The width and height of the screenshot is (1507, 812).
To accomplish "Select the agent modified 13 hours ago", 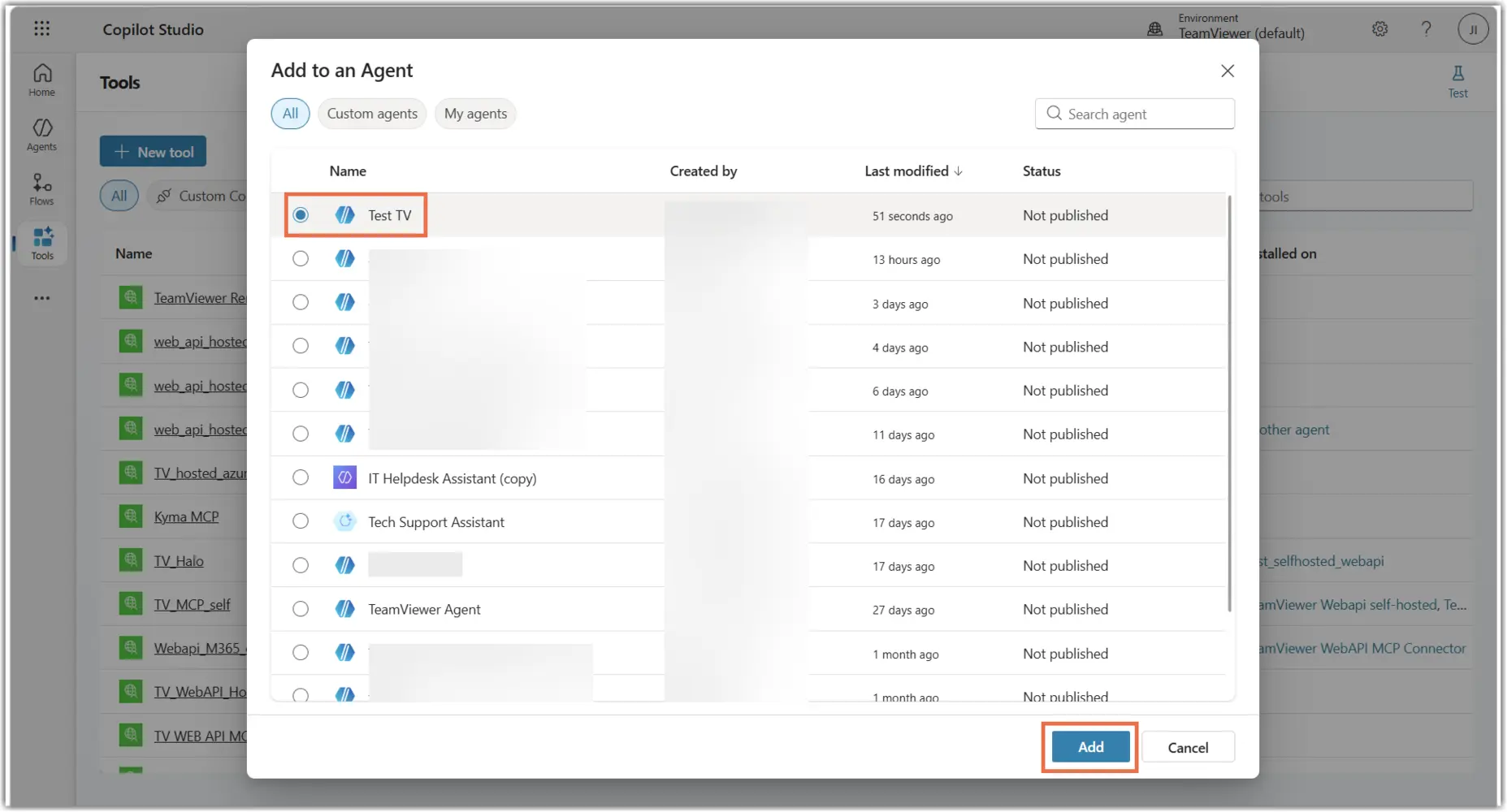I will tap(301, 259).
